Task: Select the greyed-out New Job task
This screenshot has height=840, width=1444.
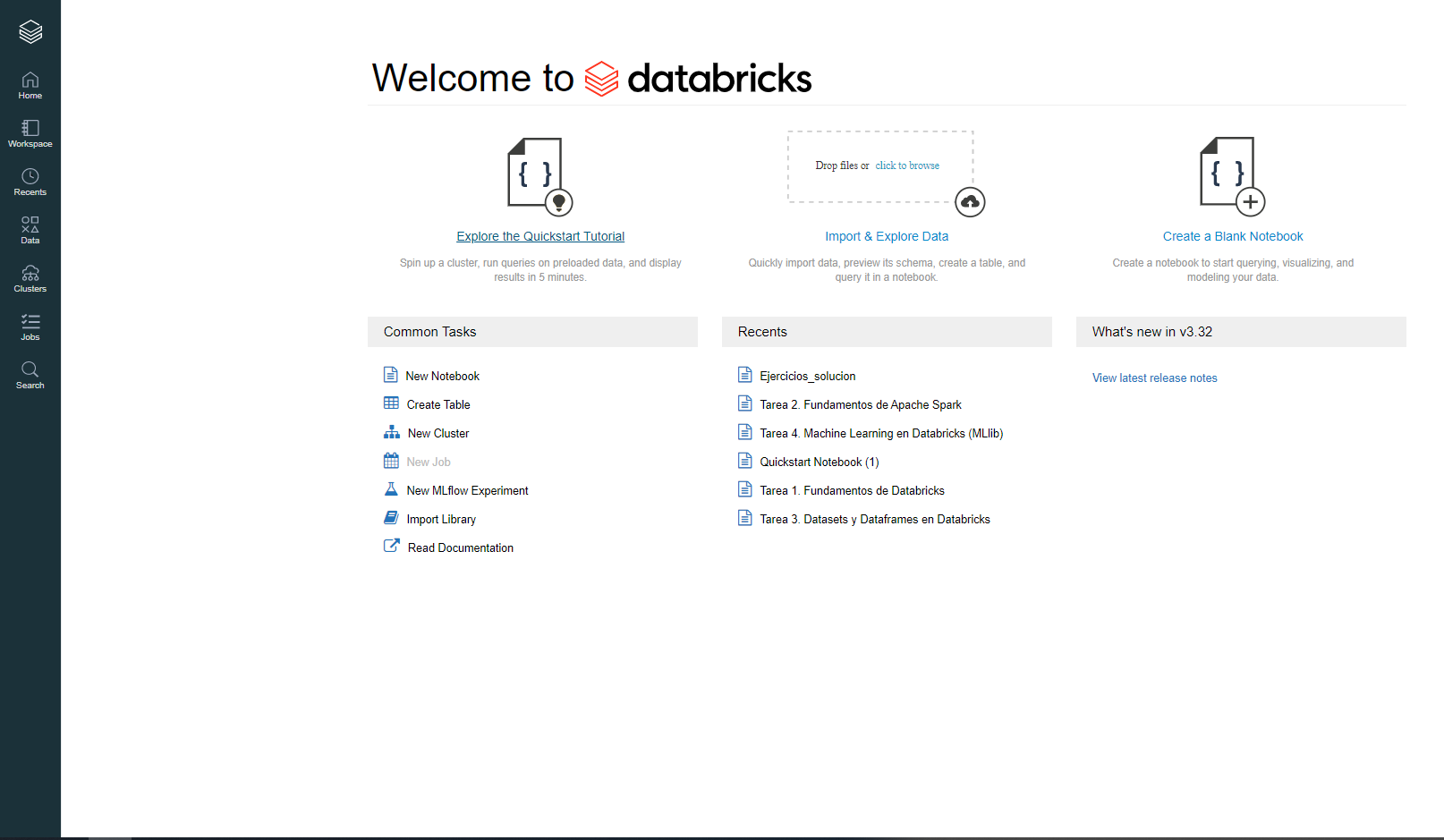Action: tap(429, 462)
